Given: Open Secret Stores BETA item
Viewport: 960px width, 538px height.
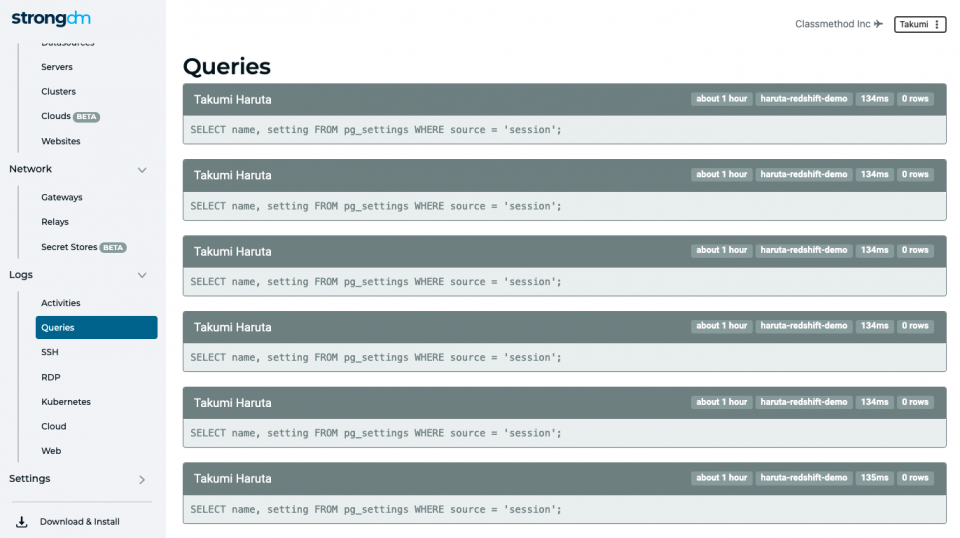Looking at the screenshot, I should coord(84,247).
